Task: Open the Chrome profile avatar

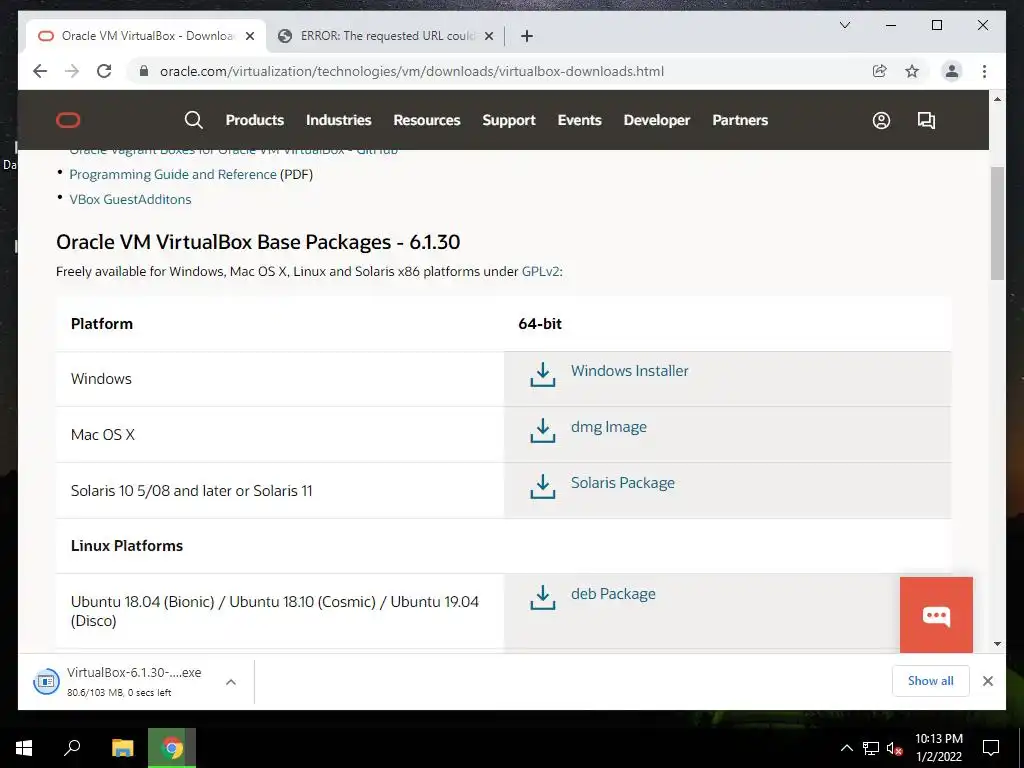Action: coord(952,71)
